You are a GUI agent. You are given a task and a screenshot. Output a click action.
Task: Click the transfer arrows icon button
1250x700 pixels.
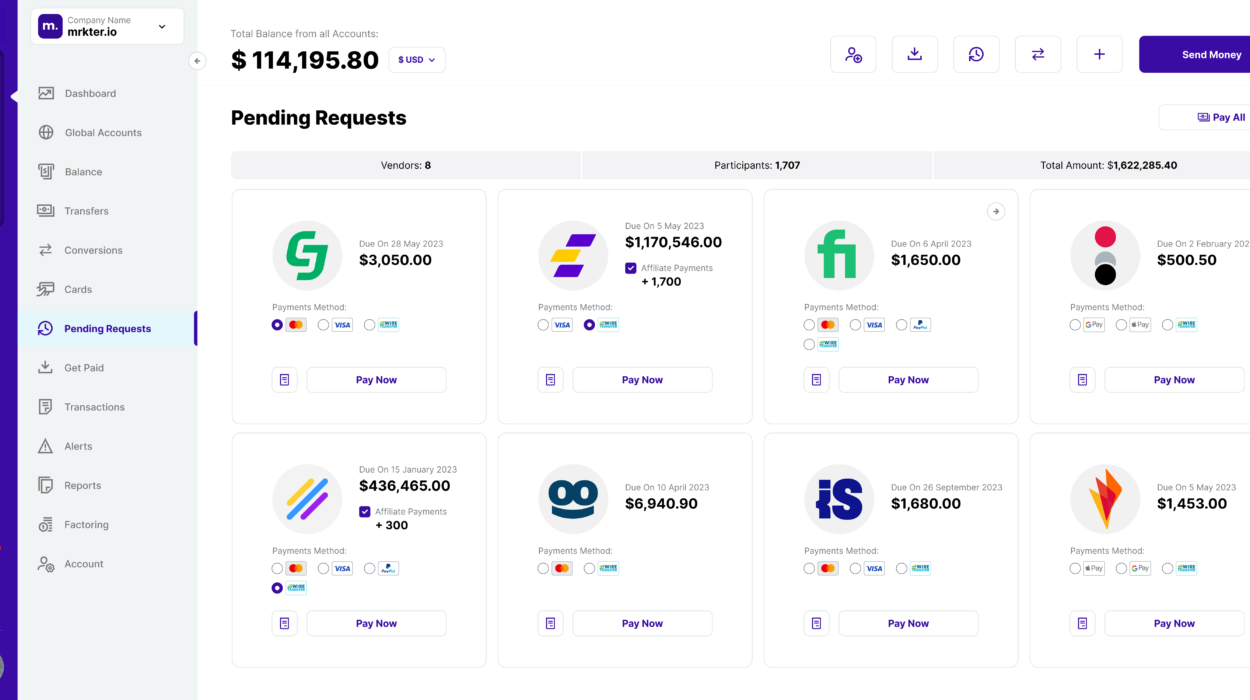pos(1038,55)
